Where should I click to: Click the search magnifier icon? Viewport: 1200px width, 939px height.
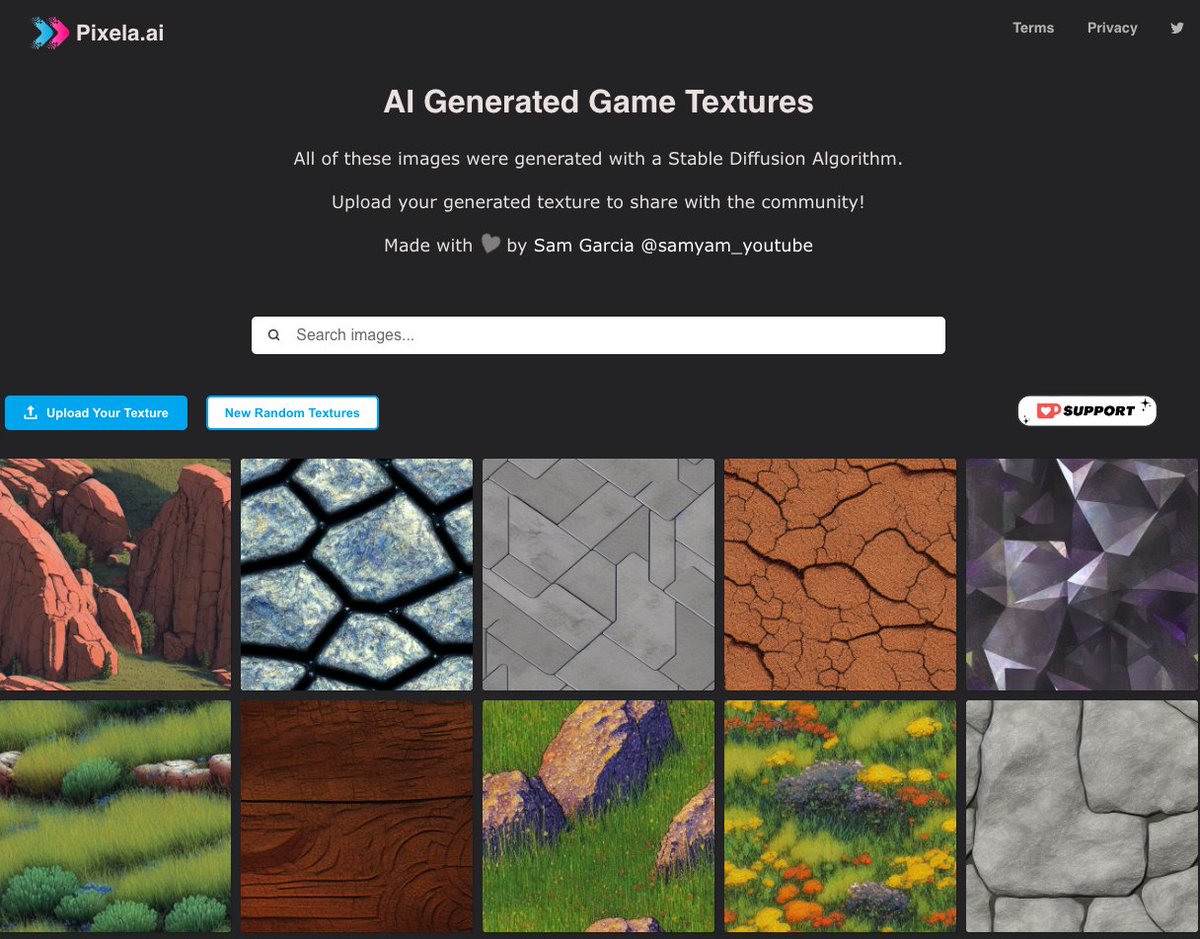coord(274,336)
